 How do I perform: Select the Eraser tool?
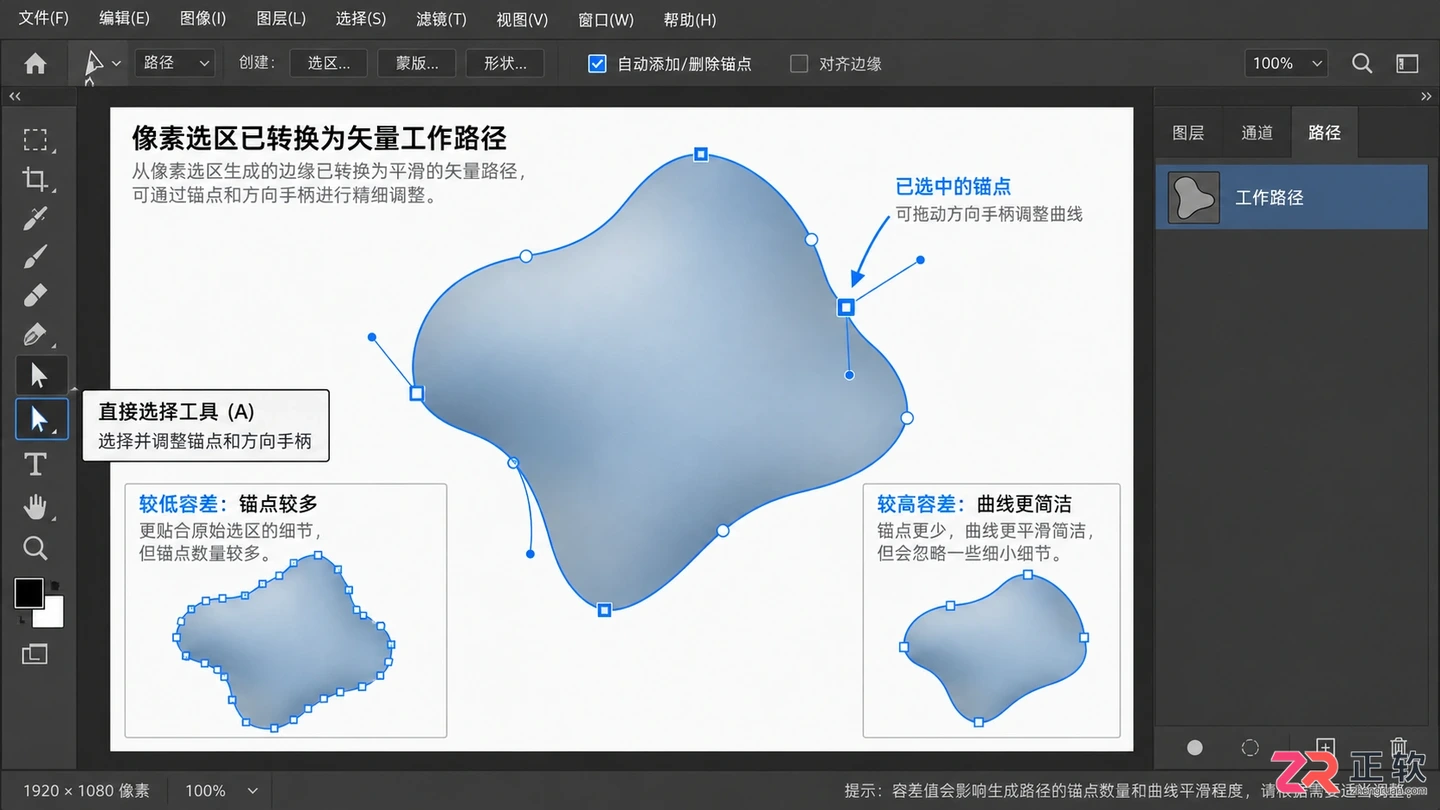[x=35, y=295]
